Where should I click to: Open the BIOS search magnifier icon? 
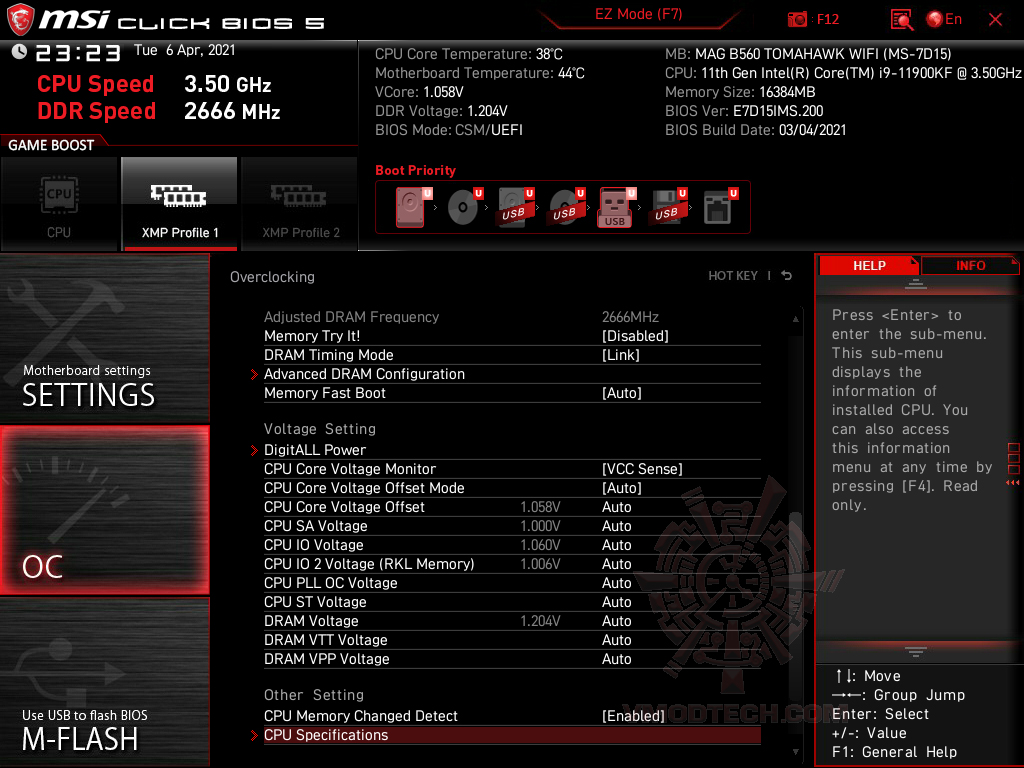pyautogui.click(x=901, y=20)
